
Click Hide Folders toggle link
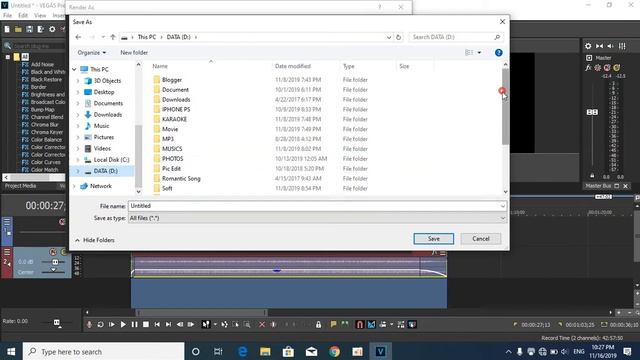tap(95, 240)
